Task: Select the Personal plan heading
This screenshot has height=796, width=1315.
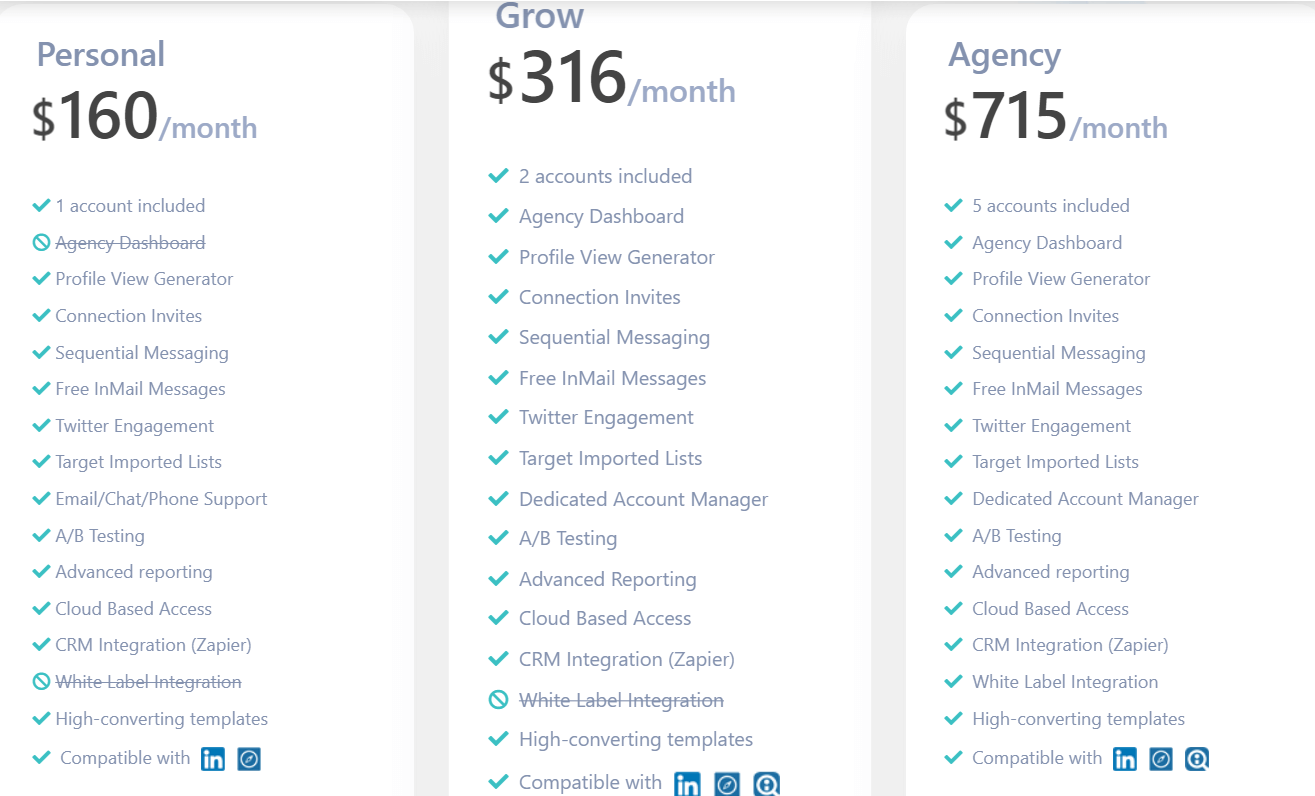Action: (x=101, y=54)
